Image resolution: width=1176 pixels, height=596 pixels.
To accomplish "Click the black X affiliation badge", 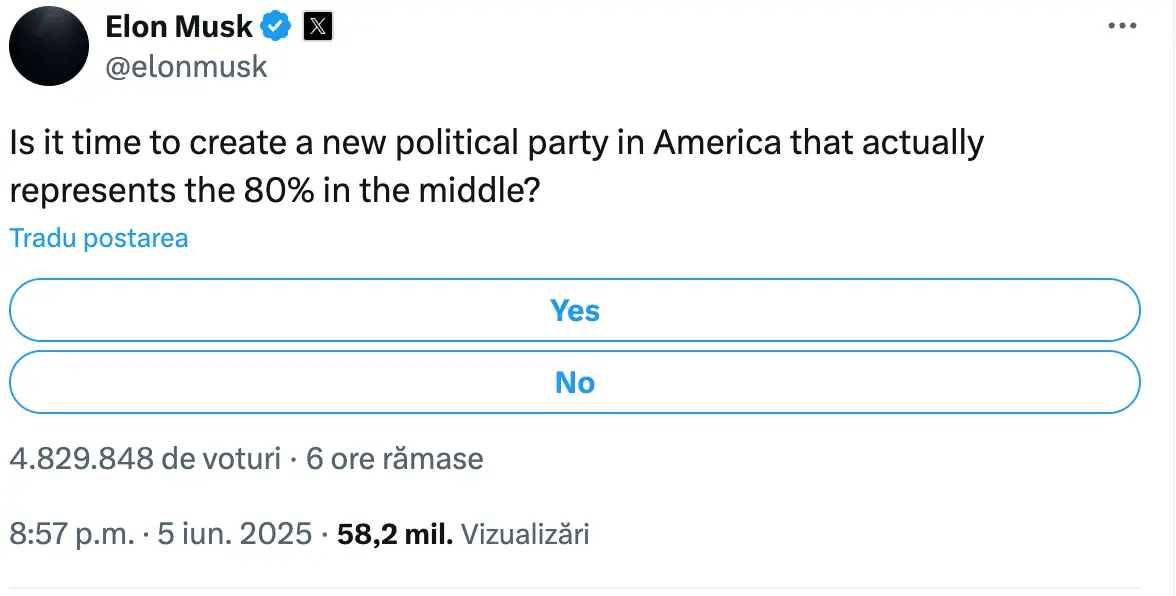I will click(x=318, y=27).
